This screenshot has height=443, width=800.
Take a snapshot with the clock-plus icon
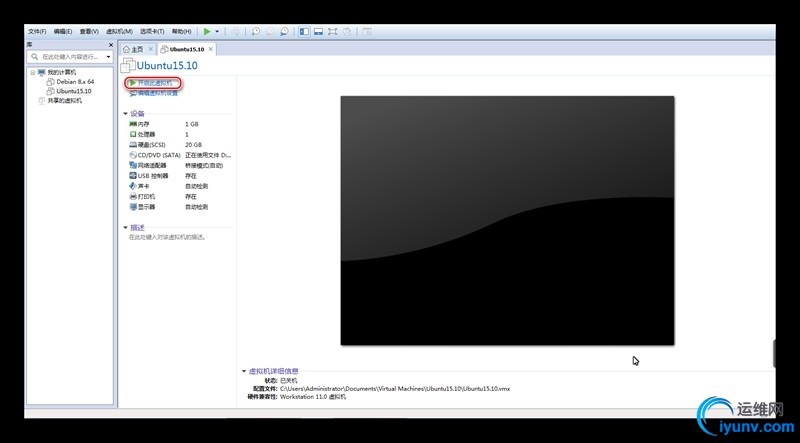(x=256, y=32)
